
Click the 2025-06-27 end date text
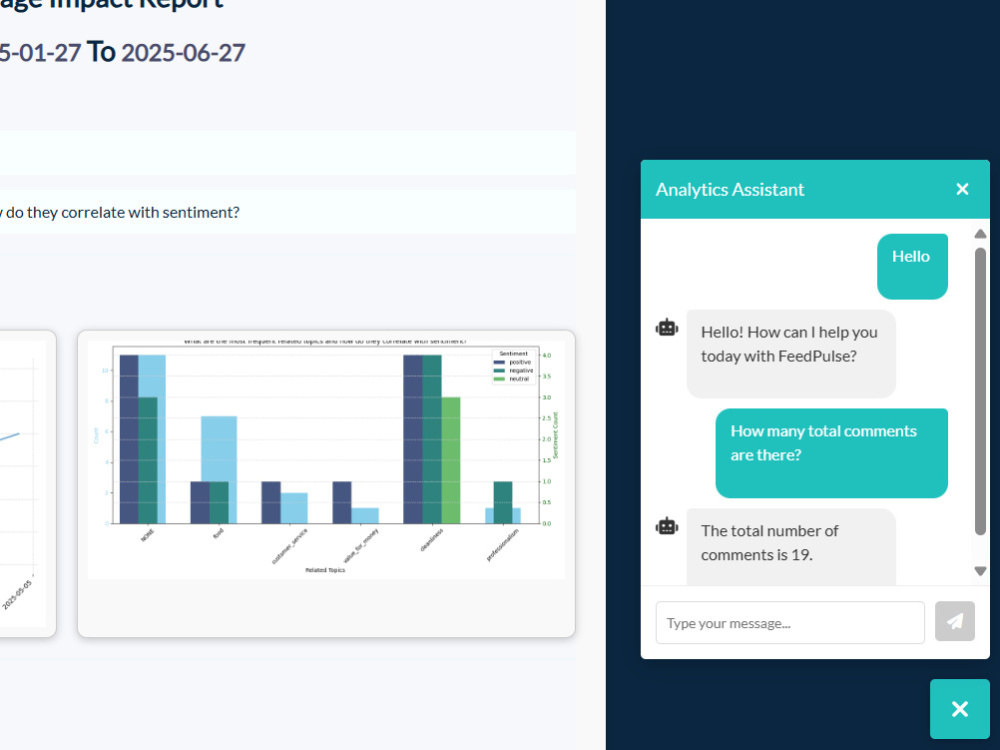(x=183, y=53)
